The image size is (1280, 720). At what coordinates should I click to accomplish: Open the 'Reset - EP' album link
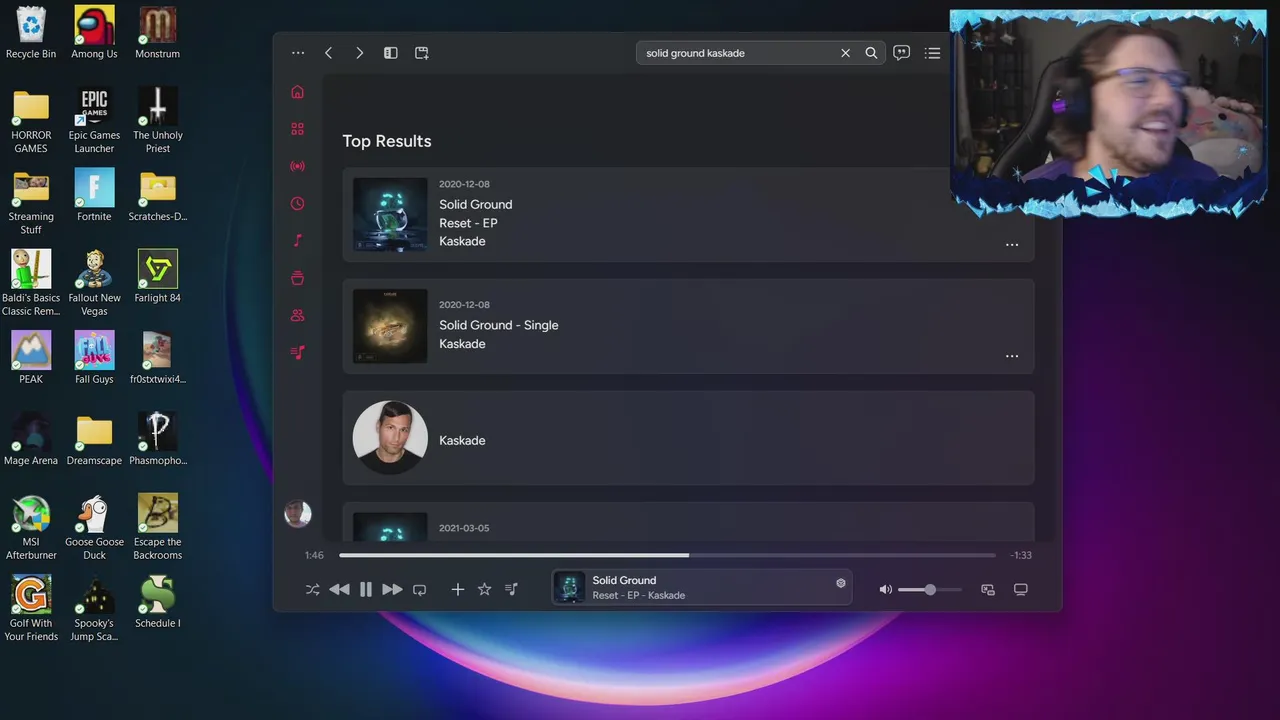pyautogui.click(x=468, y=223)
